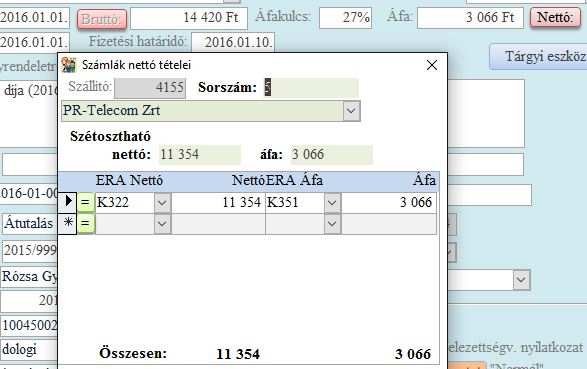Click the empty Nettó cell in new row
587x369 pixels.
218,224
